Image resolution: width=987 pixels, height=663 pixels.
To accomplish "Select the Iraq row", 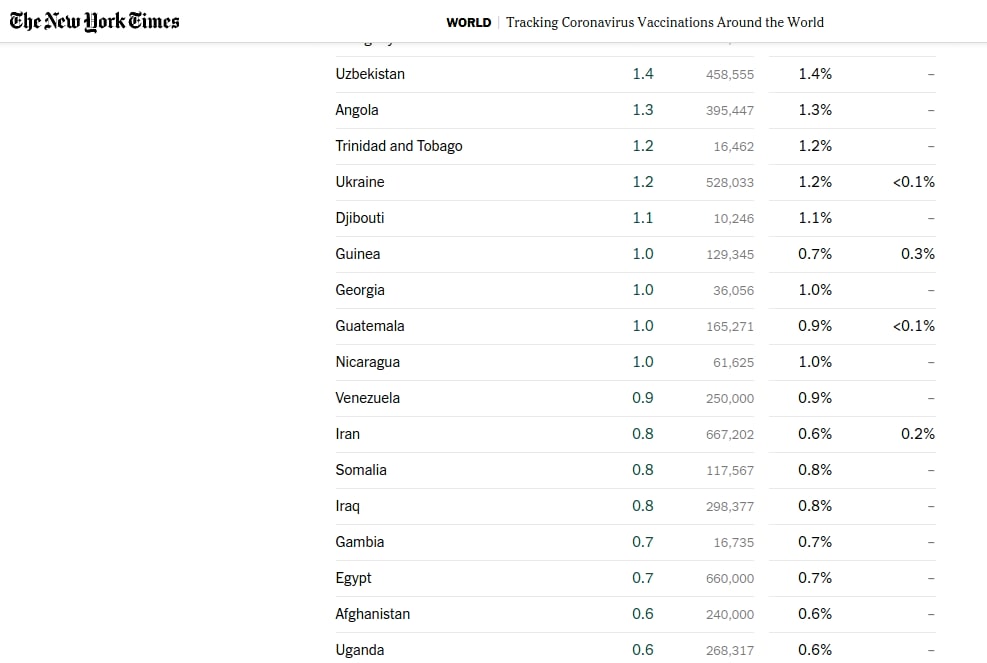I will (635, 506).
